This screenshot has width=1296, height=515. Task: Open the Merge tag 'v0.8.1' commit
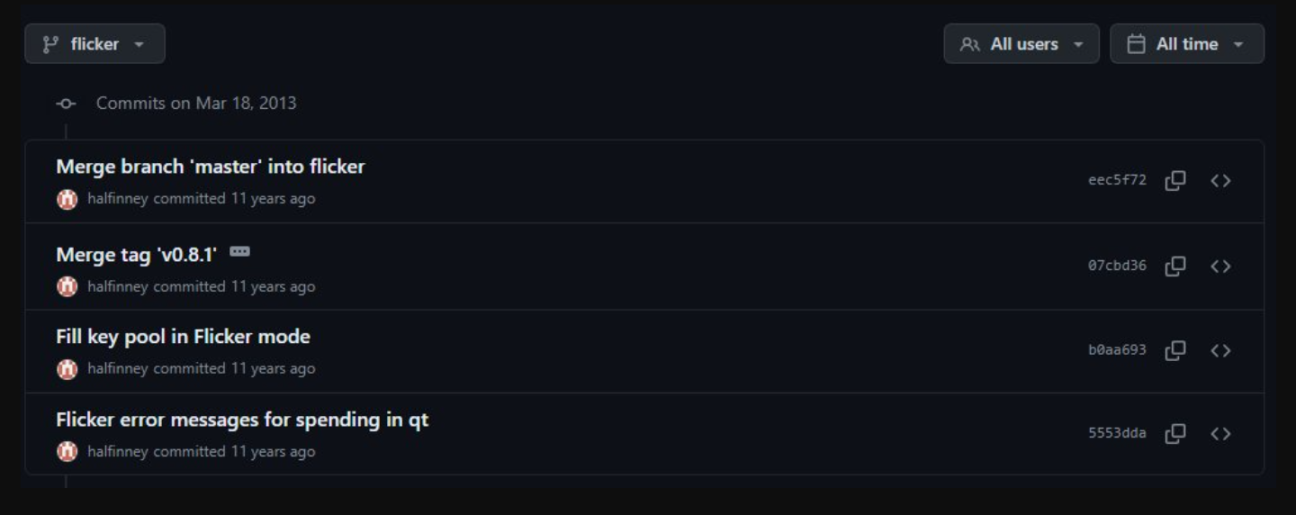coord(136,255)
